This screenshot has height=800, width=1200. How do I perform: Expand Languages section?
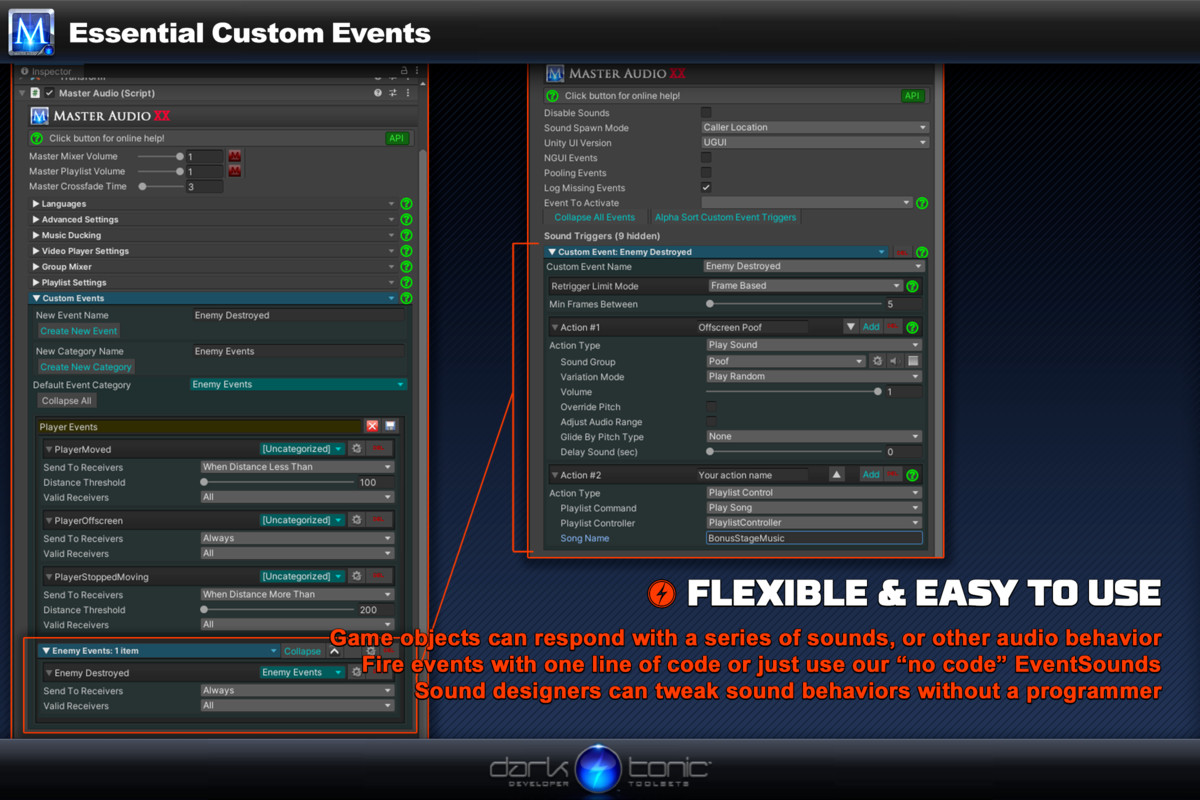click(37, 204)
